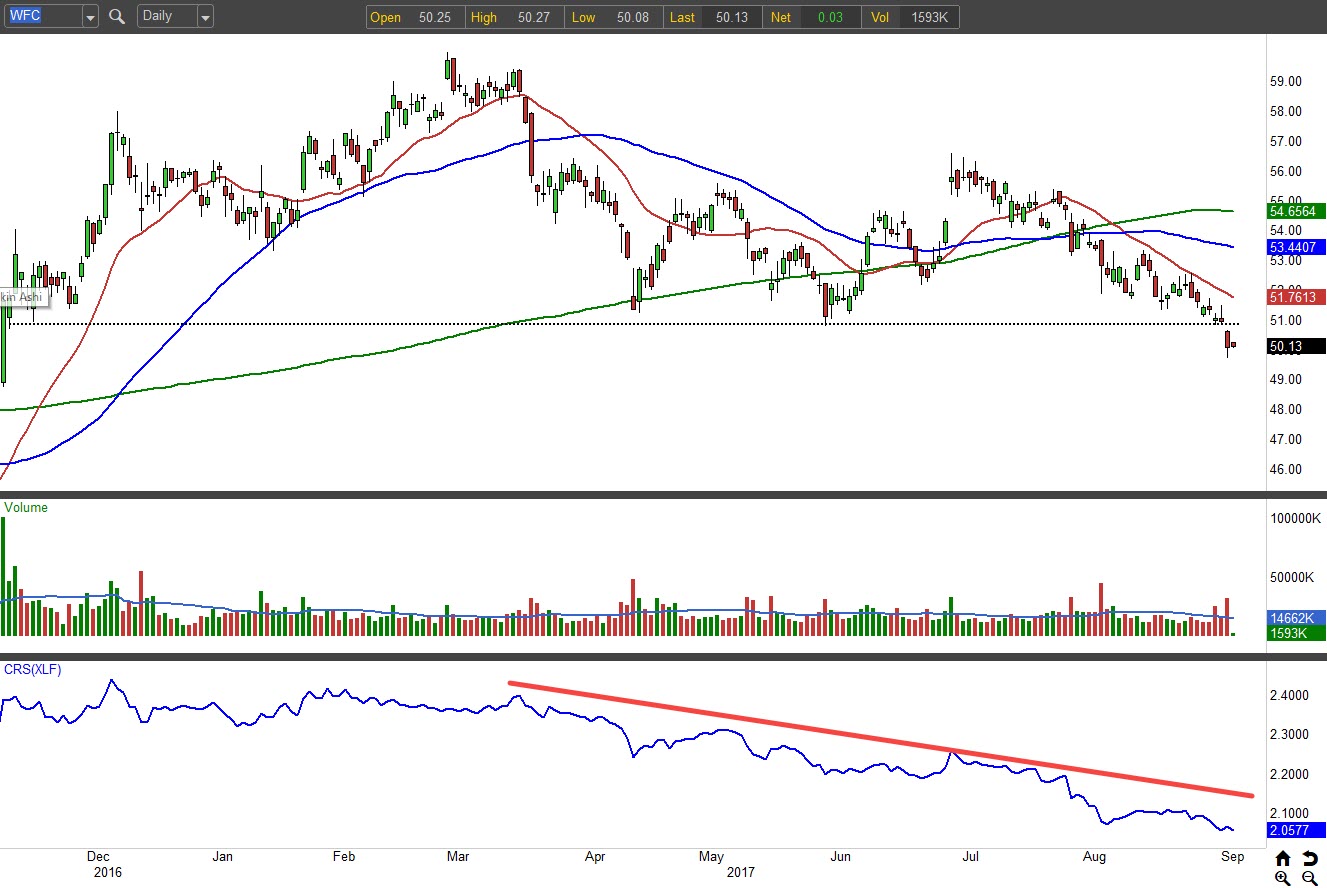1327x888 pixels.
Task: Zoom out with the minus magnifier
Action: coord(1309,878)
